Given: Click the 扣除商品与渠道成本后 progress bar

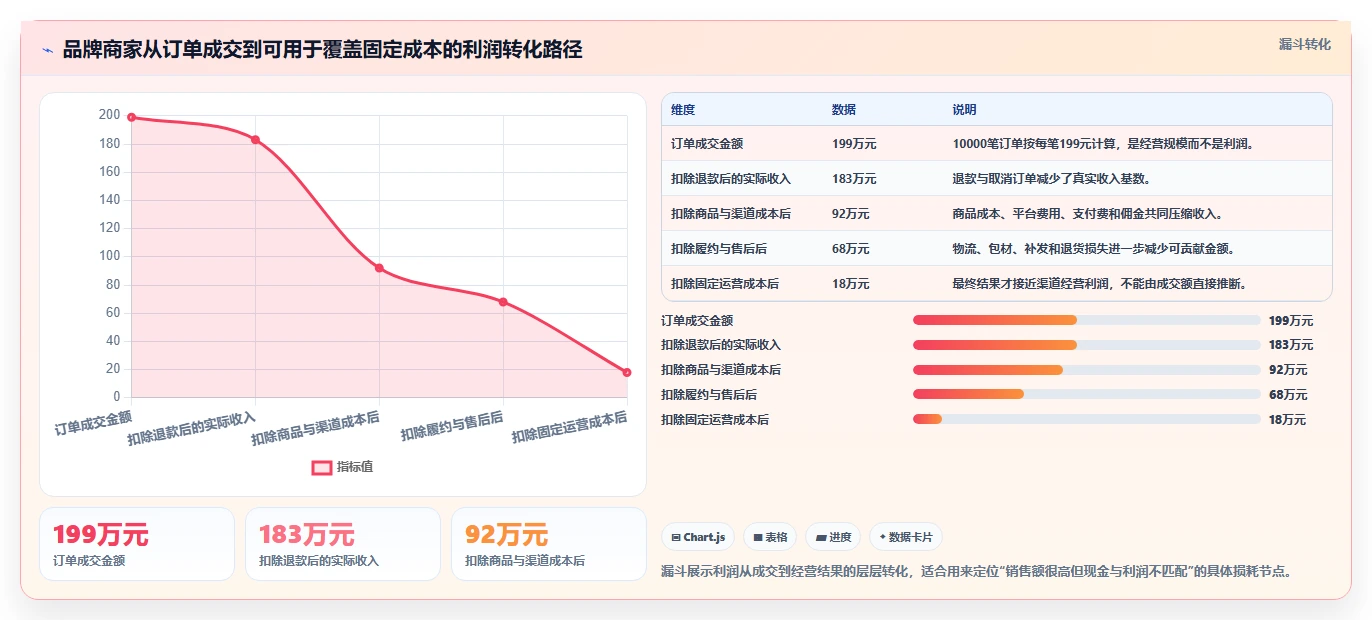Looking at the screenshot, I should click(x=1086, y=370).
